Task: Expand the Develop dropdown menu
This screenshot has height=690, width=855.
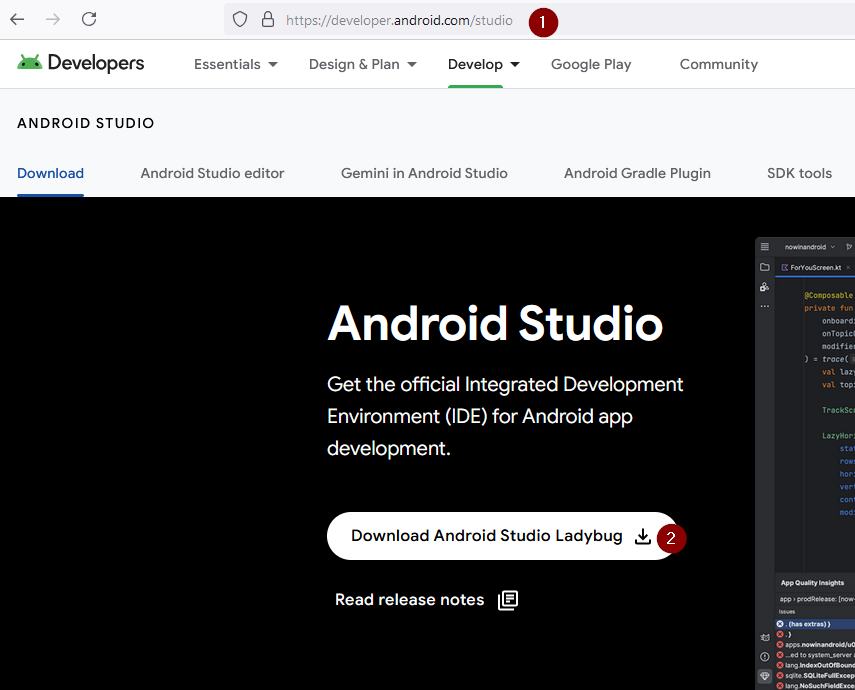Action: (484, 64)
